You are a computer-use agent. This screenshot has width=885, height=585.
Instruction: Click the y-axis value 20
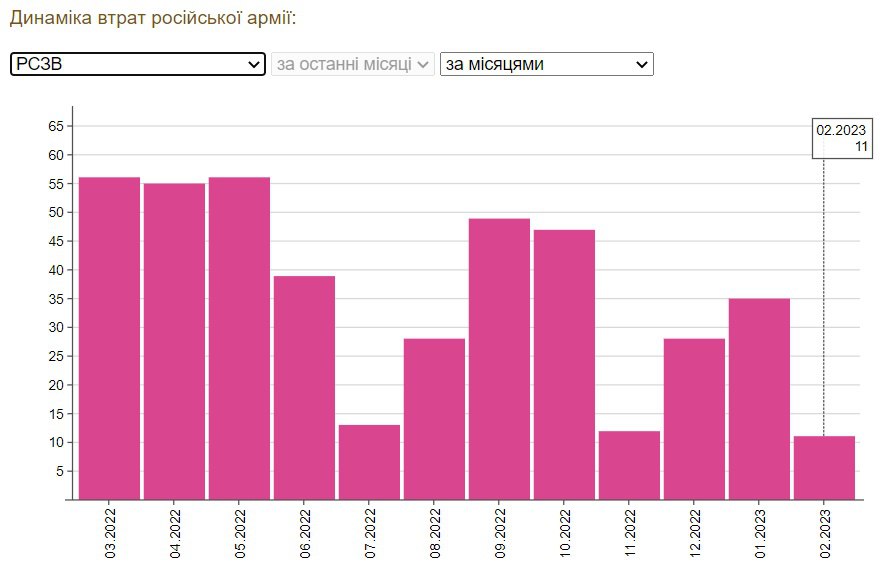(x=56, y=385)
